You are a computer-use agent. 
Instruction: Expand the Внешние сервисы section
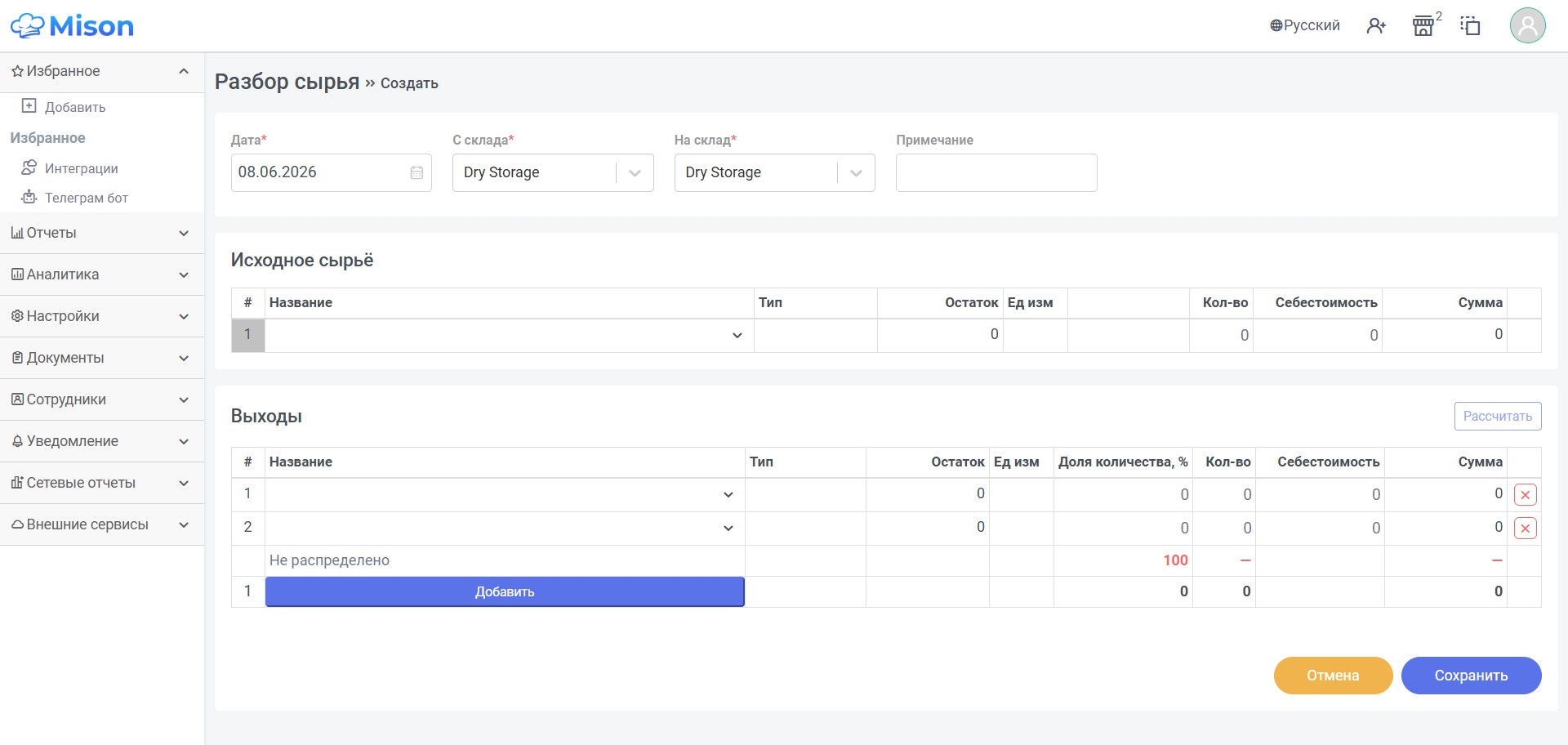tap(102, 524)
